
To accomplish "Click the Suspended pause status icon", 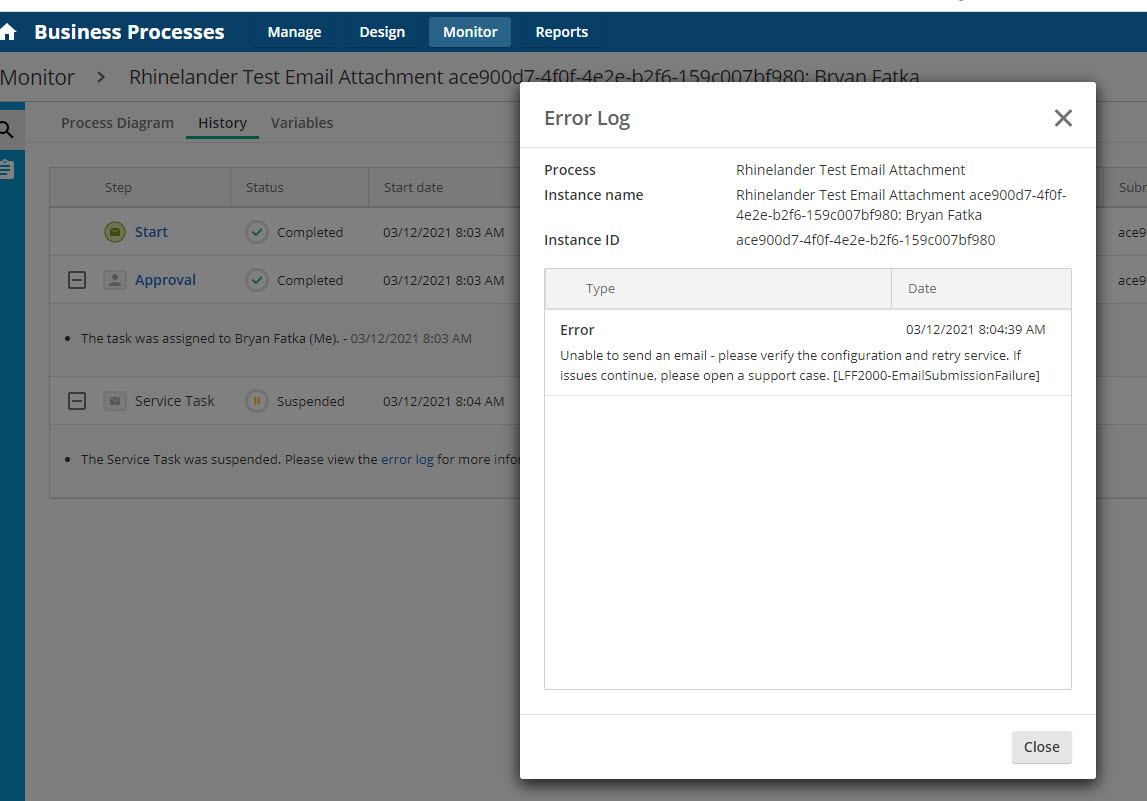I will (257, 401).
